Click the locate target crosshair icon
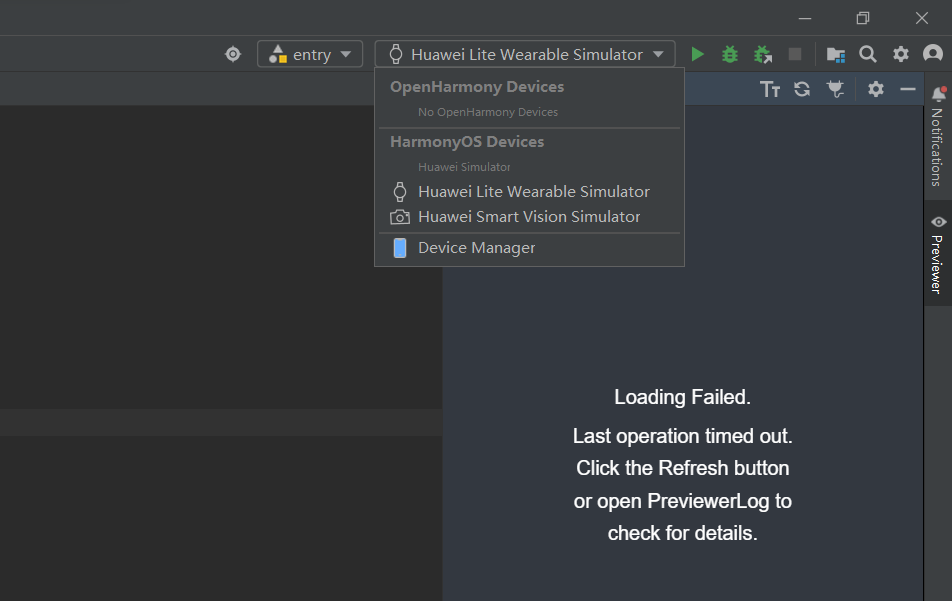The image size is (952, 601). pos(233,54)
